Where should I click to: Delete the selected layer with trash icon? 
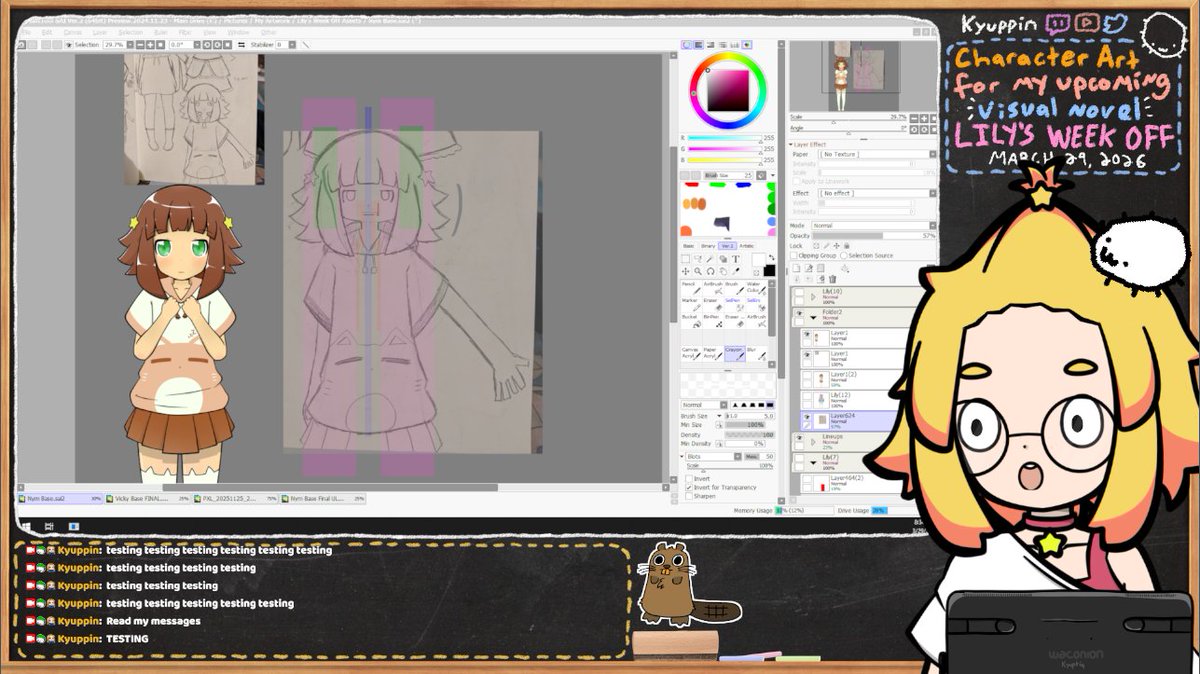pyautogui.click(x=832, y=279)
